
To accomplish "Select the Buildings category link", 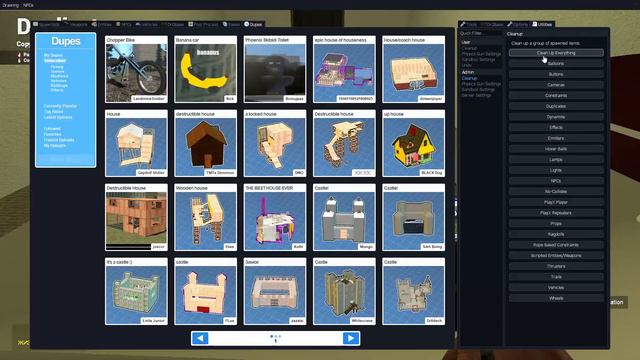I will [x=59, y=85].
